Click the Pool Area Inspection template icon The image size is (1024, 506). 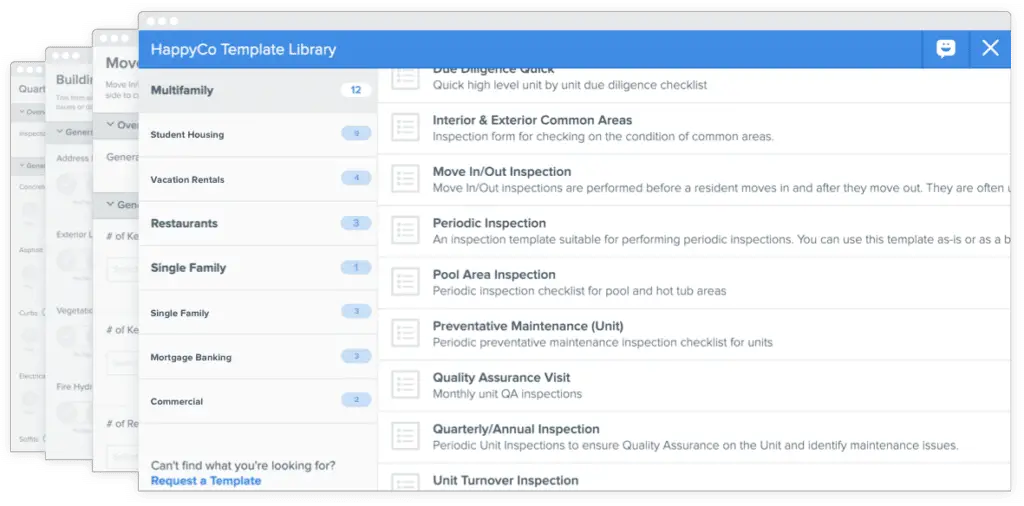[406, 281]
